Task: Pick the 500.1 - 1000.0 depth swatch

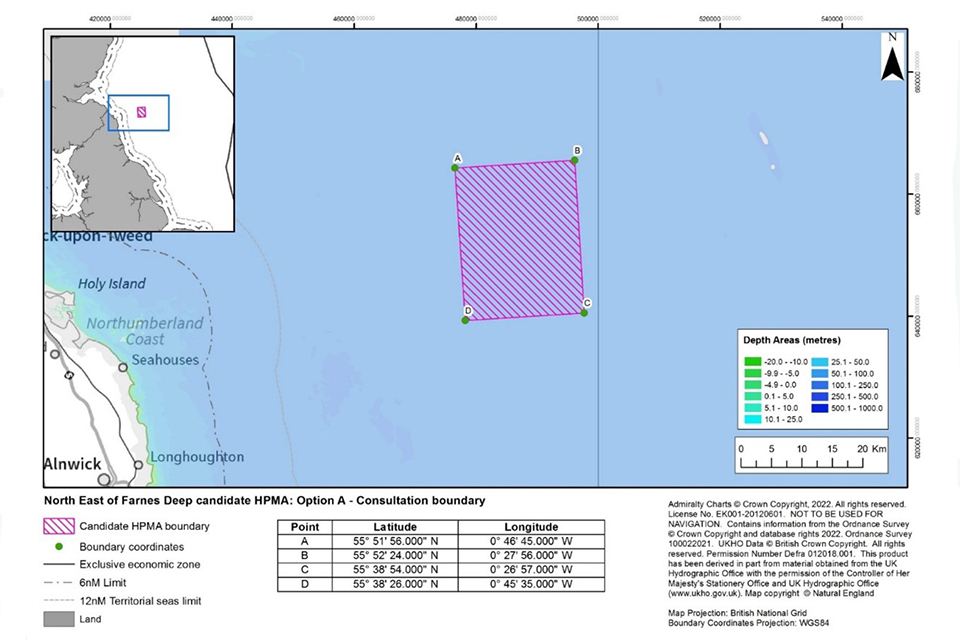Action: [x=818, y=406]
